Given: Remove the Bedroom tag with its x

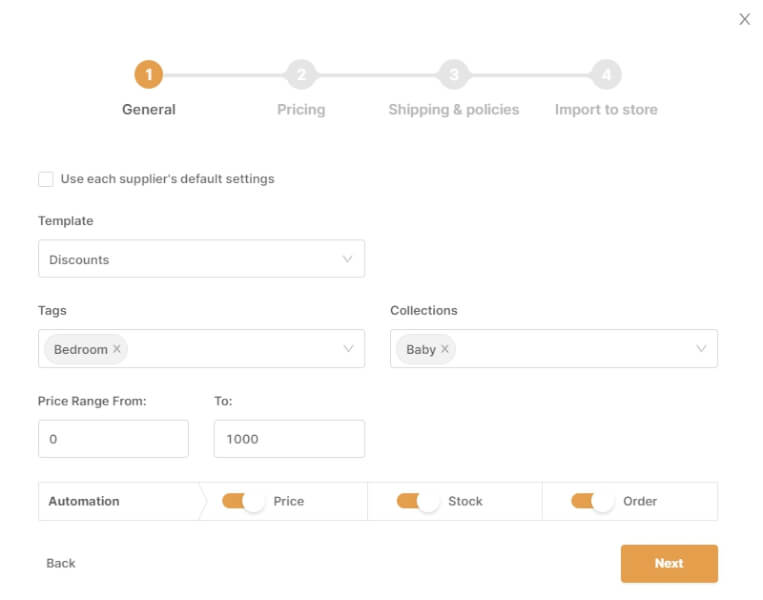Looking at the screenshot, I should tap(117, 349).
